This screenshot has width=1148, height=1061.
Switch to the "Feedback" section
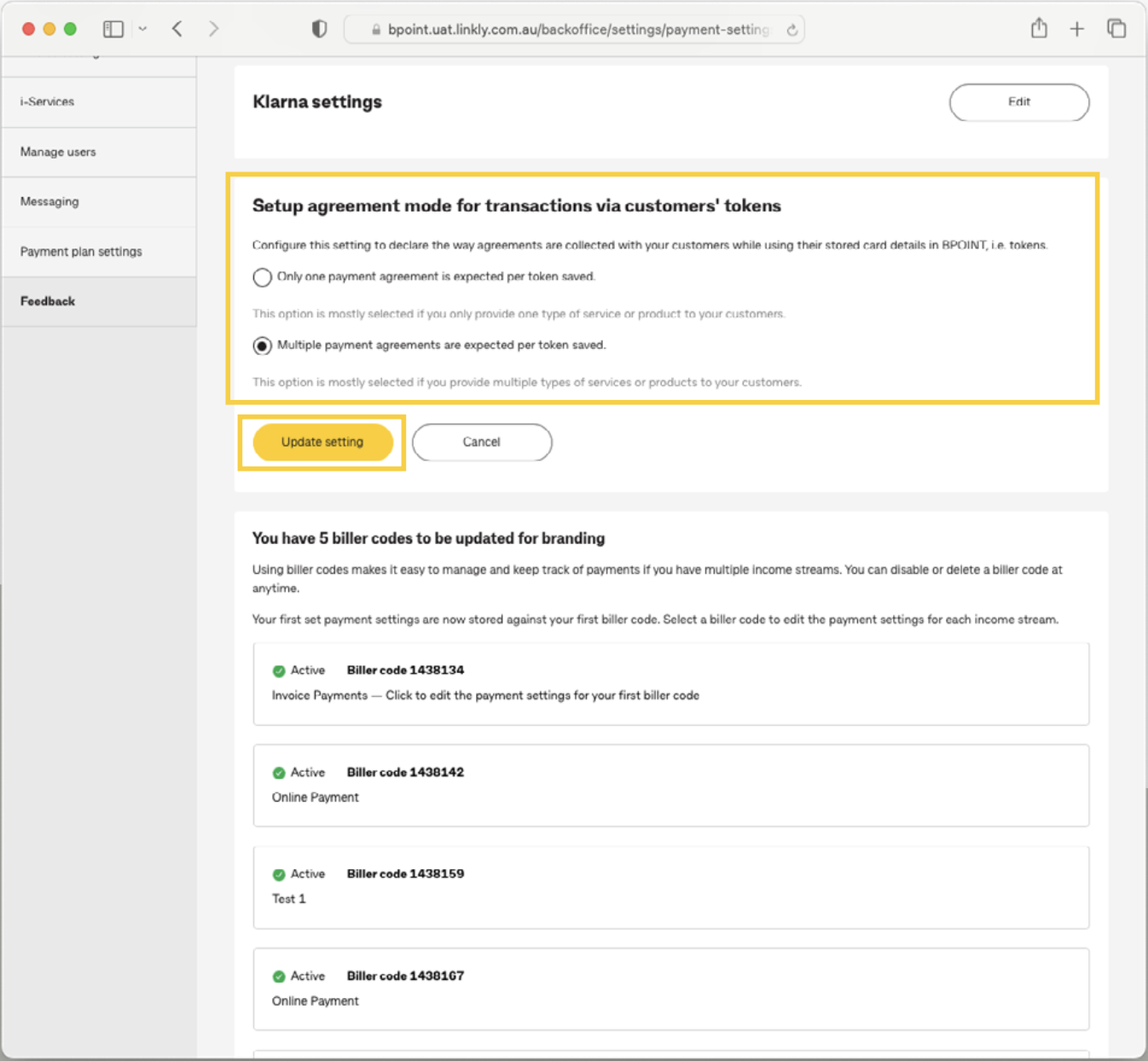tap(48, 301)
